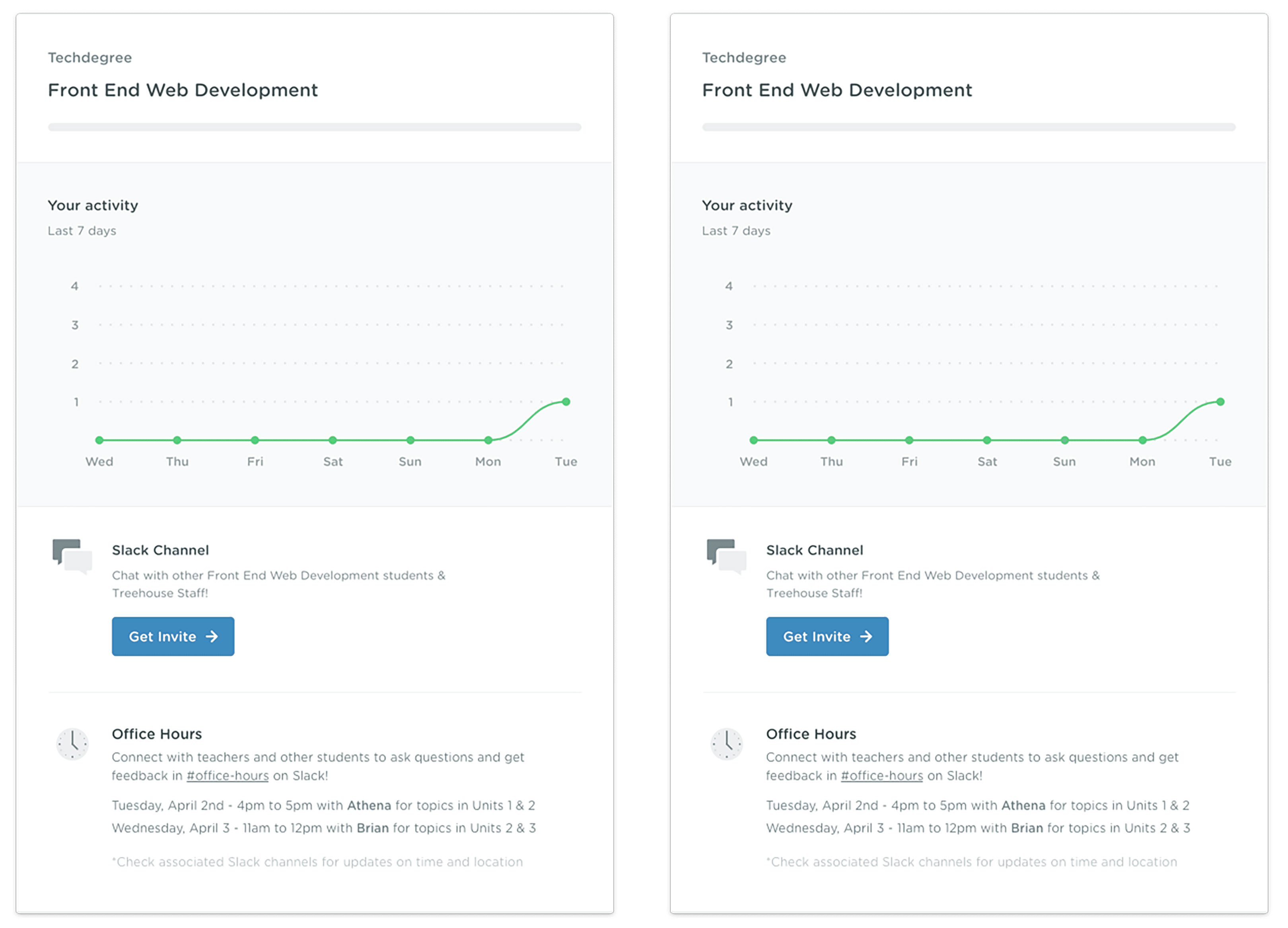Click Slack Channel heading in left card

(x=161, y=550)
